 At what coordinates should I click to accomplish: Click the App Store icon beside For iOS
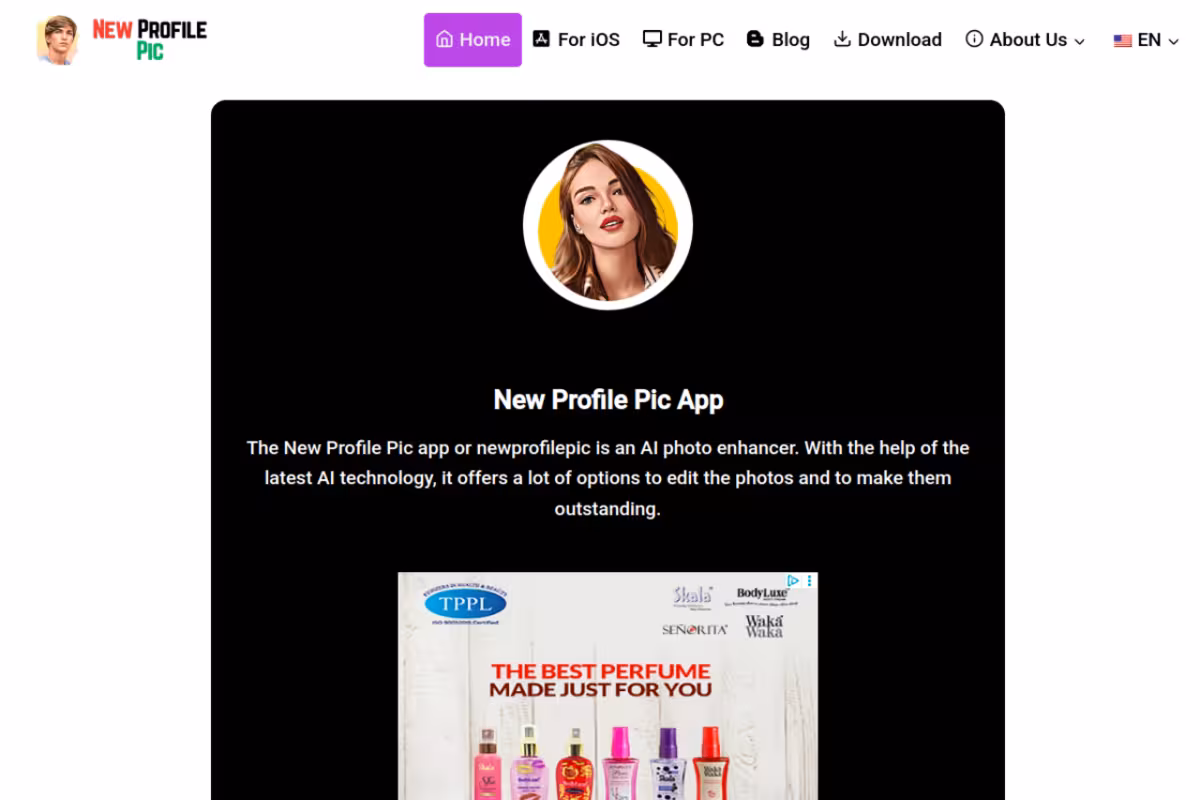coord(541,39)
